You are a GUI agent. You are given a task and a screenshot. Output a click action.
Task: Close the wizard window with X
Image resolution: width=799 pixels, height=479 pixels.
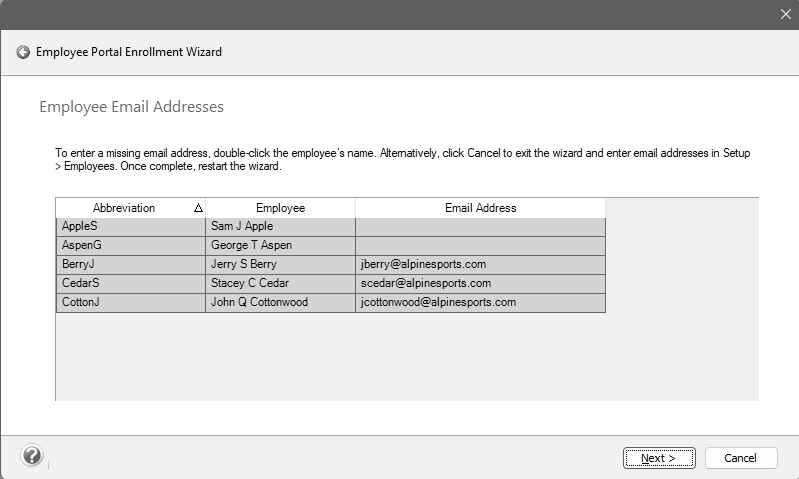[785, 14]
